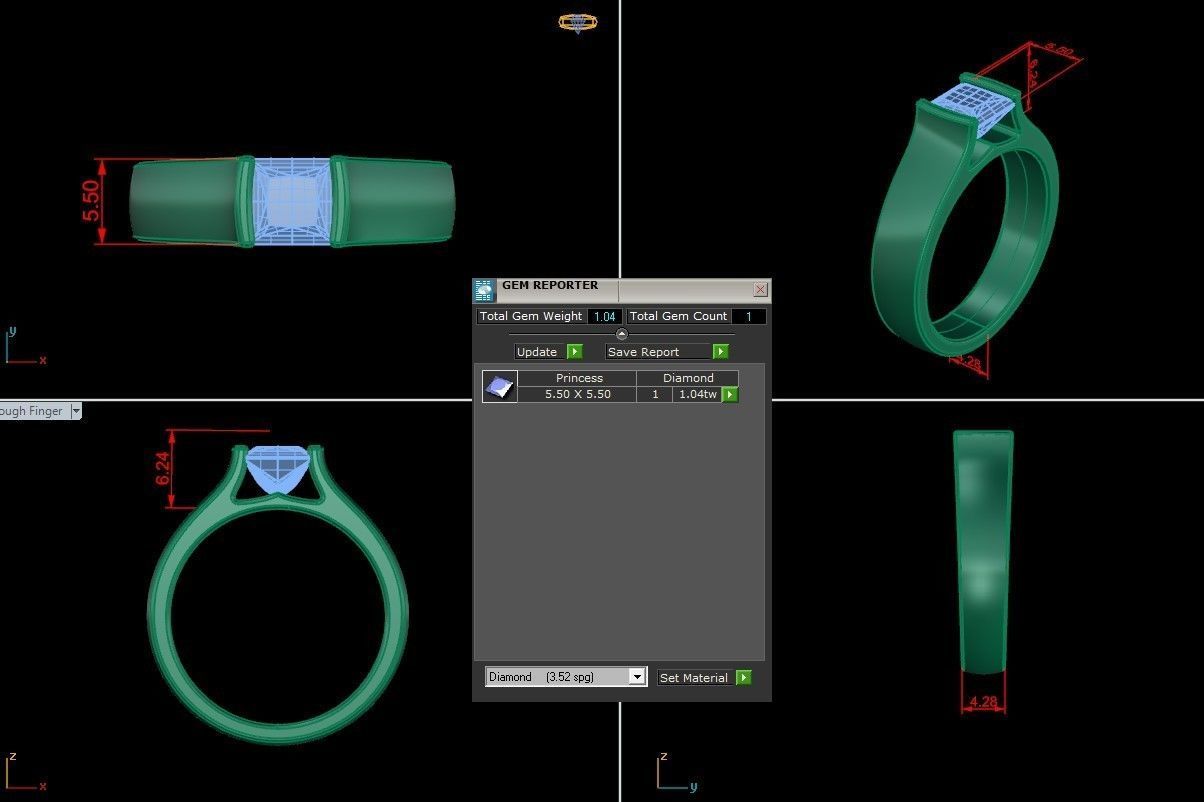Click the Update green arrow button
The height and width of the screenshot is (802, 1204).
click(575, 352)
